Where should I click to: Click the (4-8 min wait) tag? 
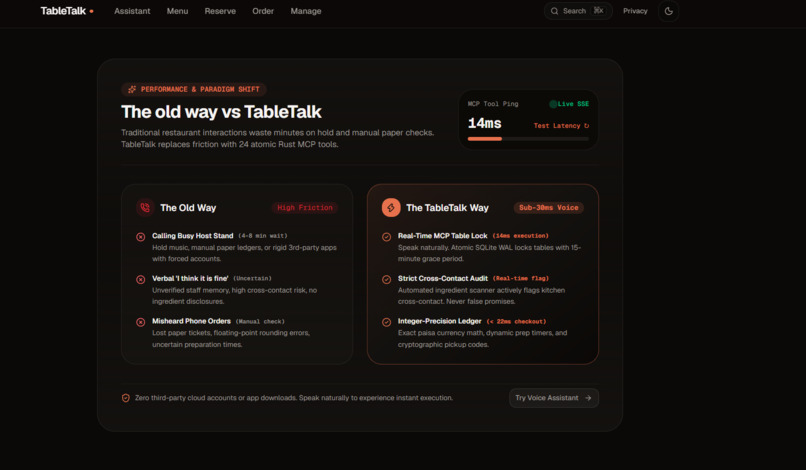263,236
